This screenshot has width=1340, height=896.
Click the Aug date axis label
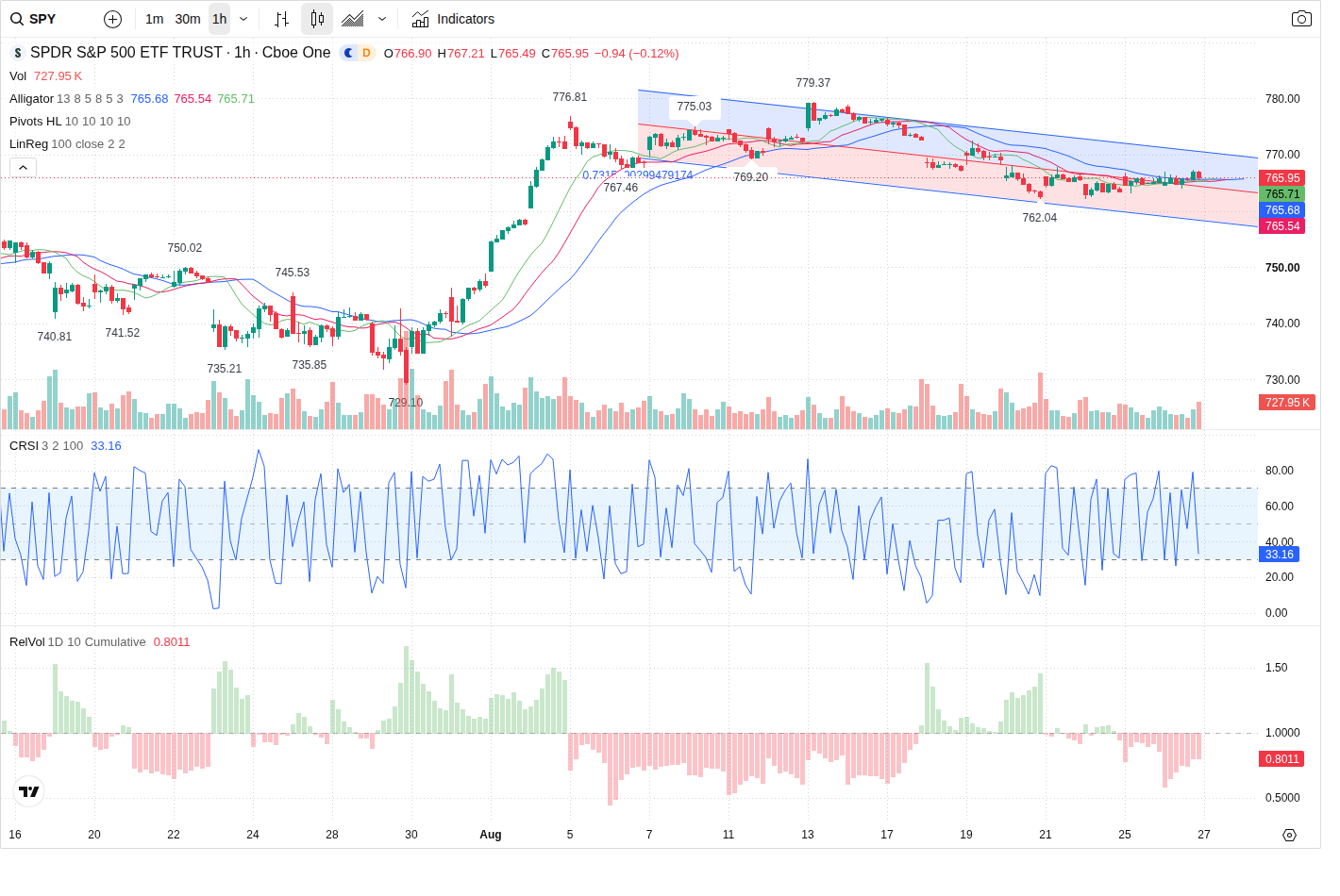[x=491, y=835]
